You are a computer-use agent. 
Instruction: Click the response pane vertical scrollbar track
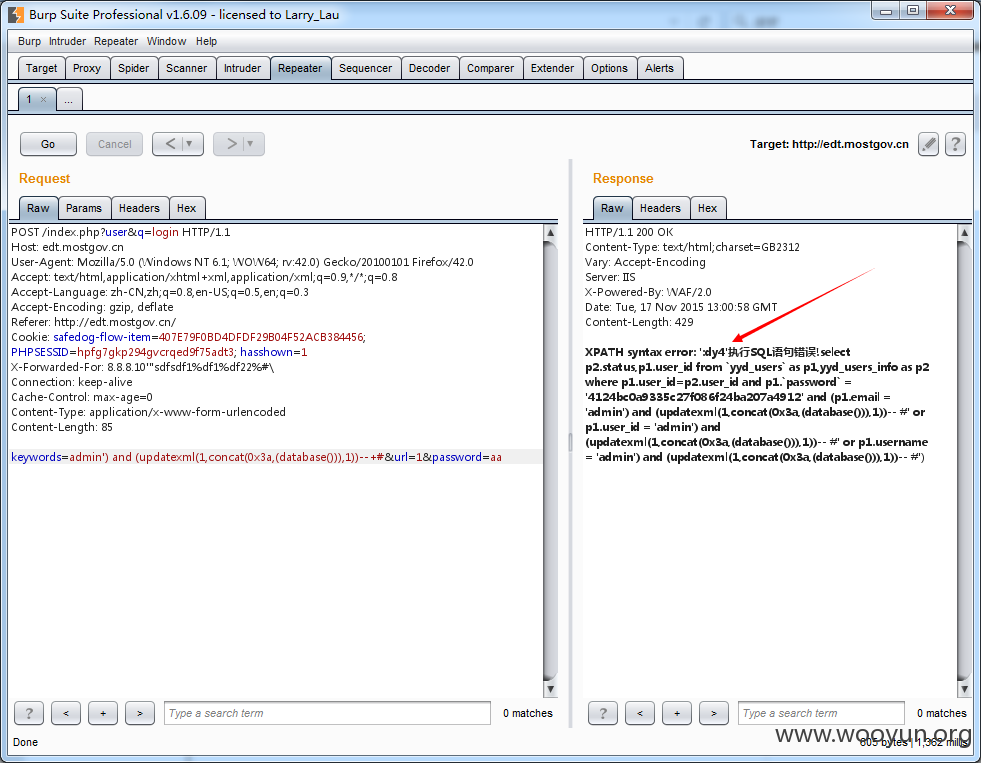[x=964, y=461]
